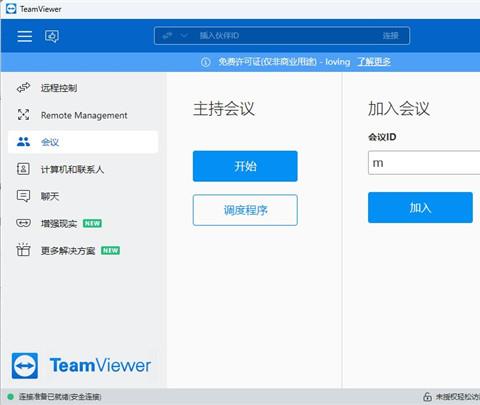
Task: Click the connection ready status text
Action: click(x=60, y=397)
